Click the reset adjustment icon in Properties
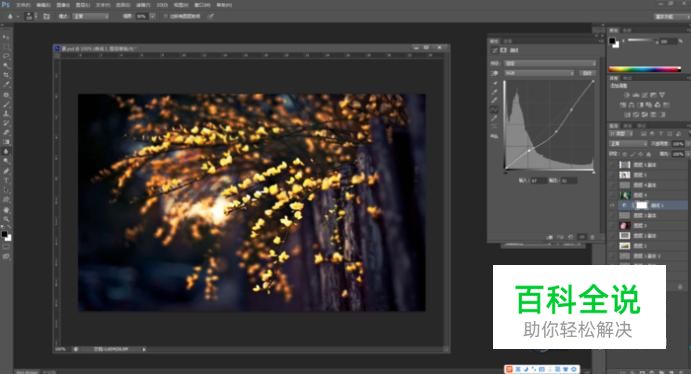The width and height of the screenshot is (691, 374). 571,237
